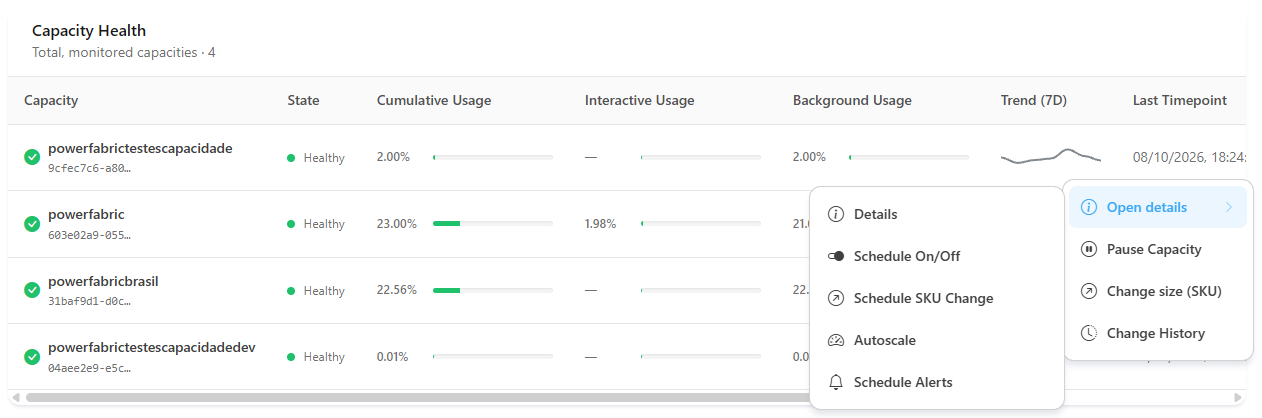Click the Capacity column header
1262x418 pixels.
pyautogui.click(x=51, y=100)
